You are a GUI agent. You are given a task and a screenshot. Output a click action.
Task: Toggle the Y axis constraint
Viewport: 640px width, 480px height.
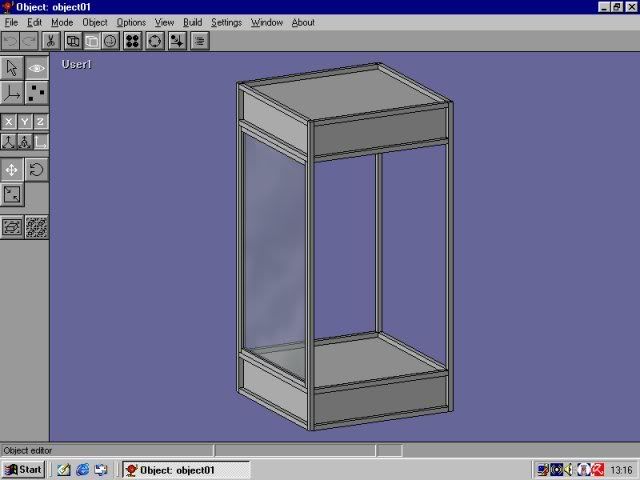point(24,122)
